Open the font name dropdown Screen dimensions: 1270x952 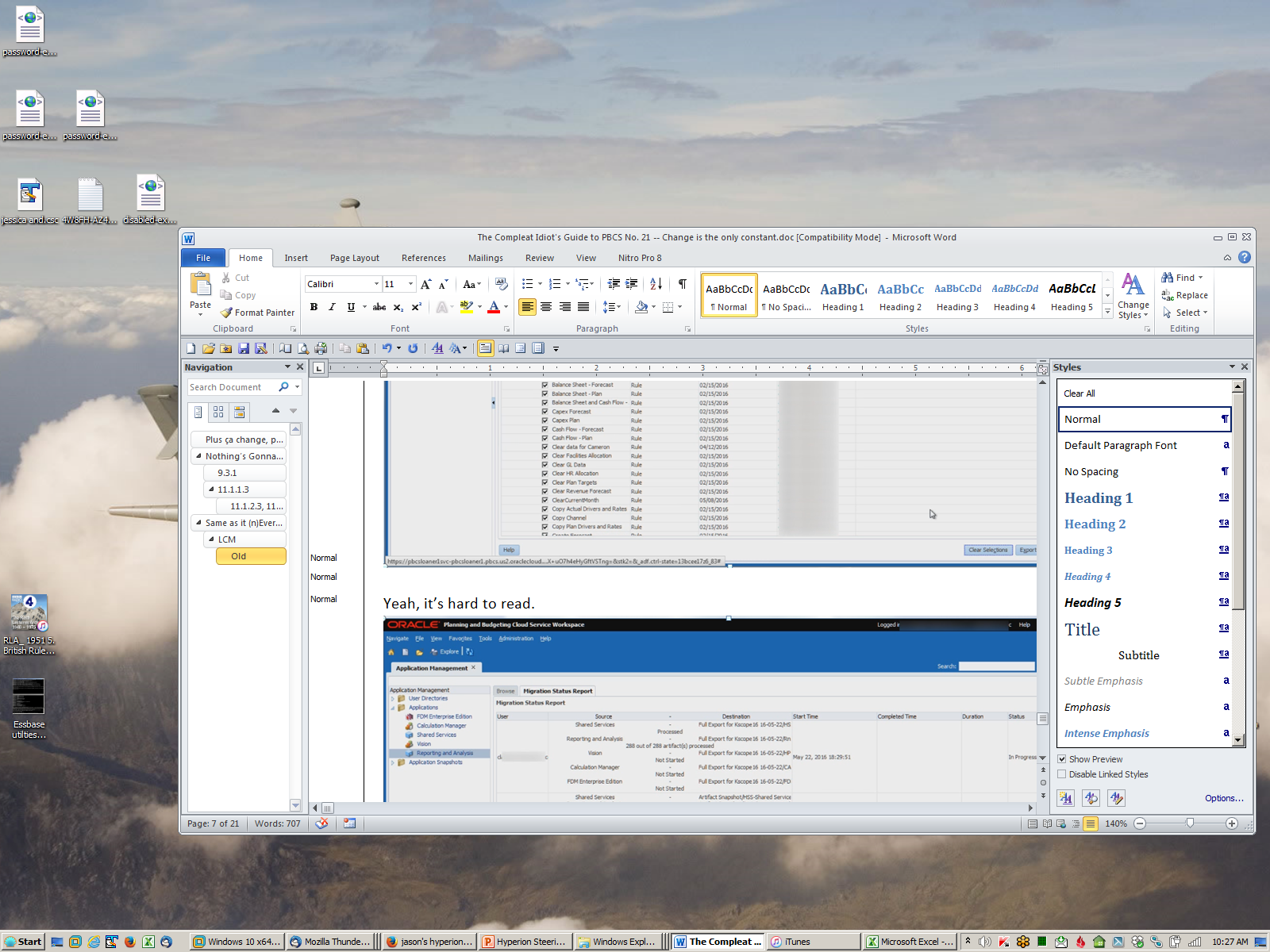pyautogui.click(x=376, y=284)
